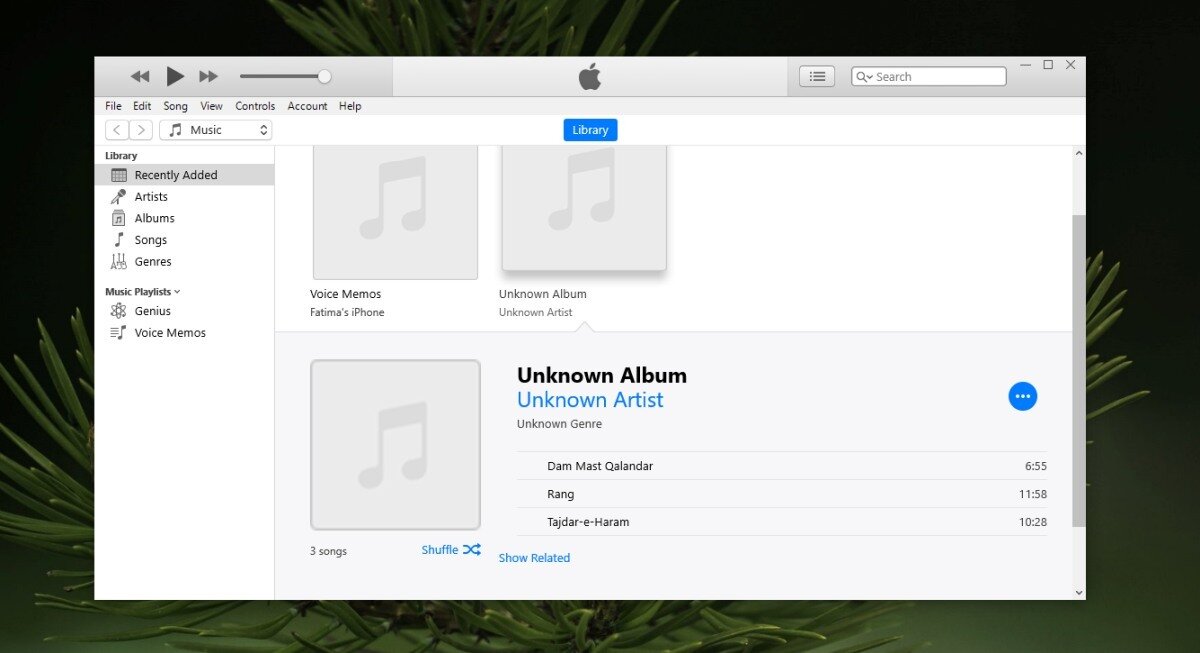Collapse the Music Playlists section

pyautogui.click(x=177, y=291)
